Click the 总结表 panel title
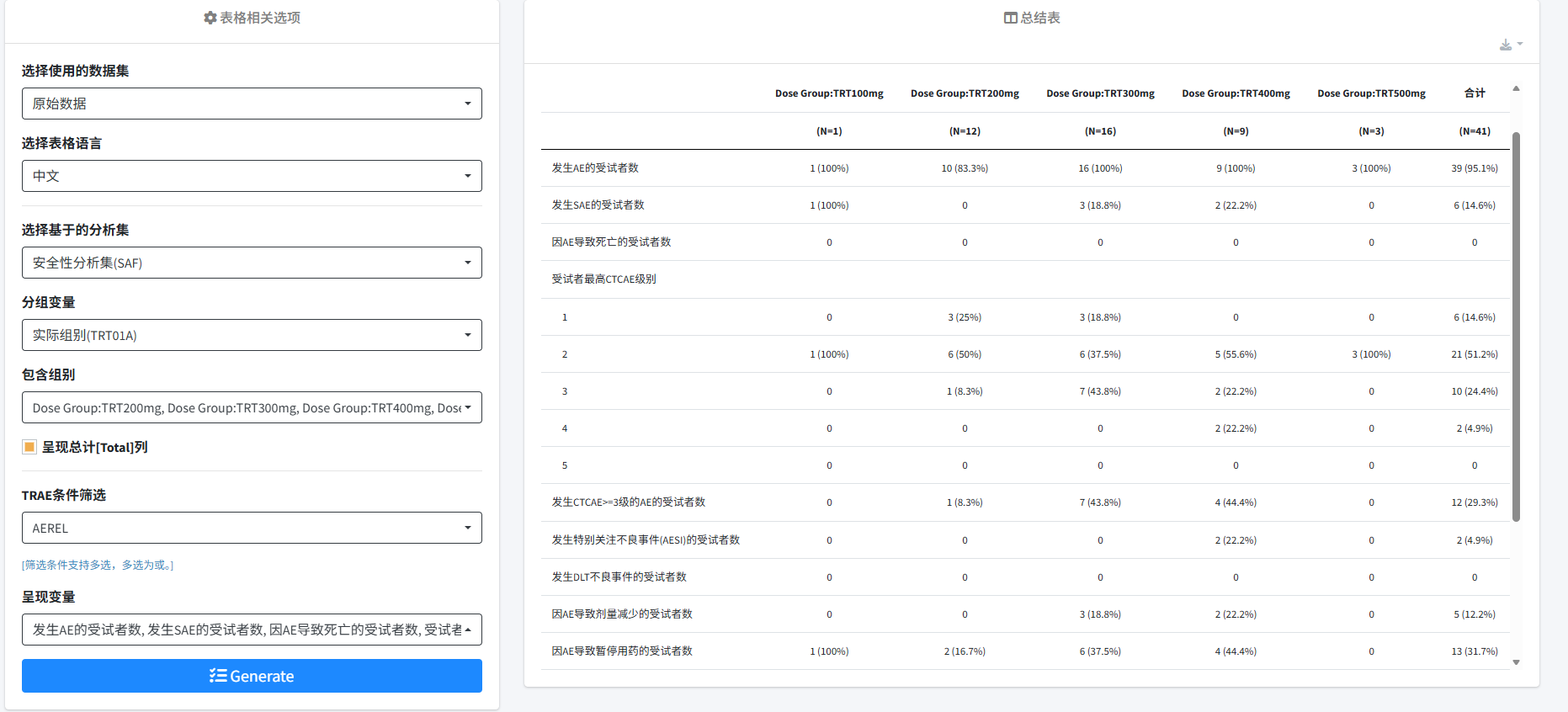 tap(1039, 18)
